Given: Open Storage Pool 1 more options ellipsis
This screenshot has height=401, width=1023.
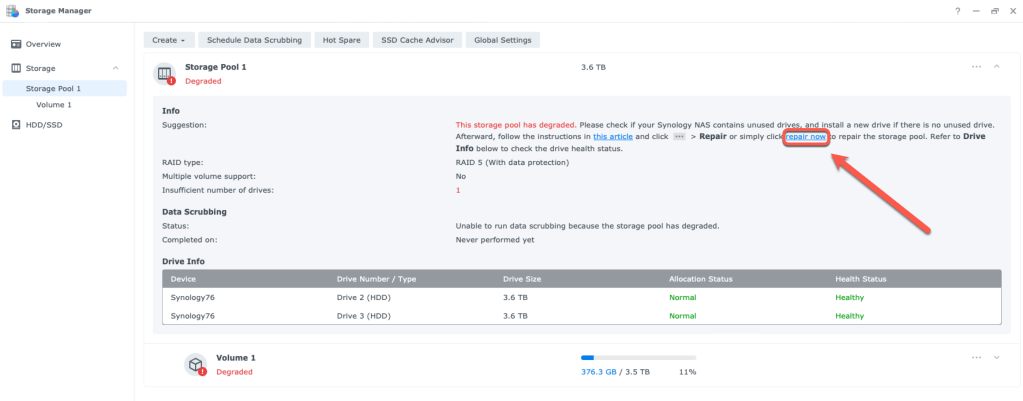Looking at the screenshot, I should (976, 67).
